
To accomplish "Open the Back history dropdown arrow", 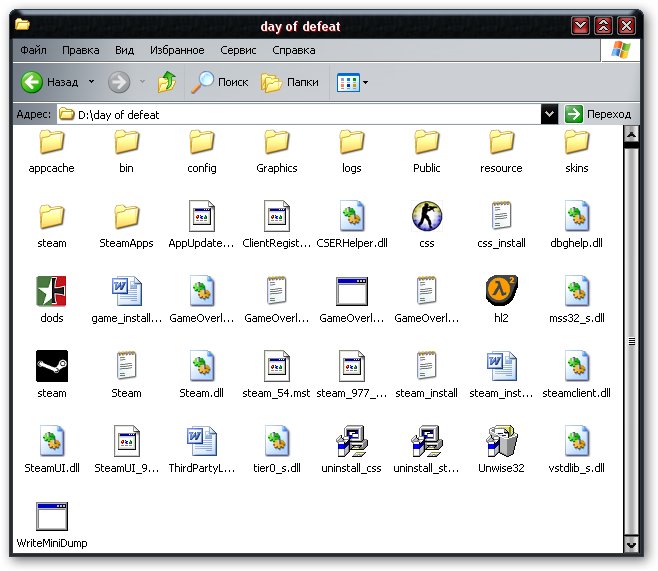I will [91, 82].
